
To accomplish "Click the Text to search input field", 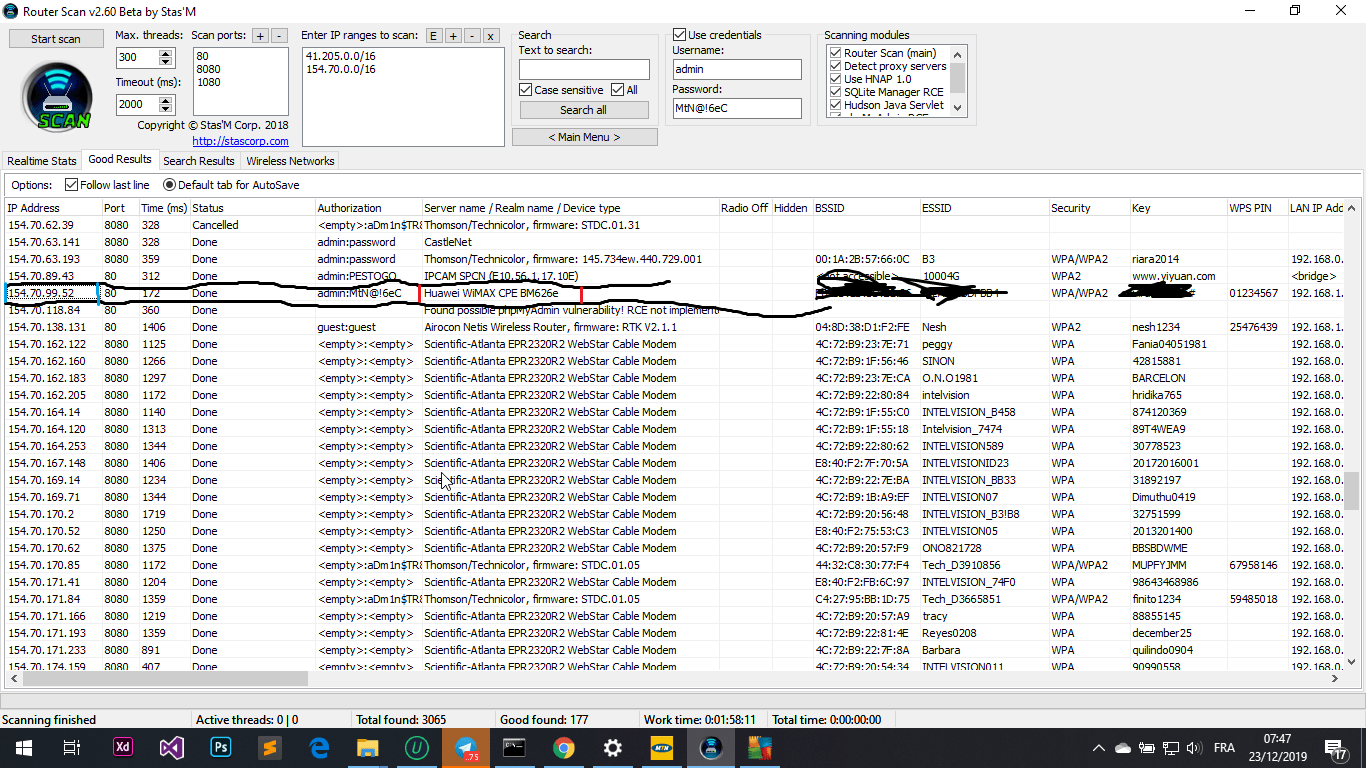I will point(584,69).
